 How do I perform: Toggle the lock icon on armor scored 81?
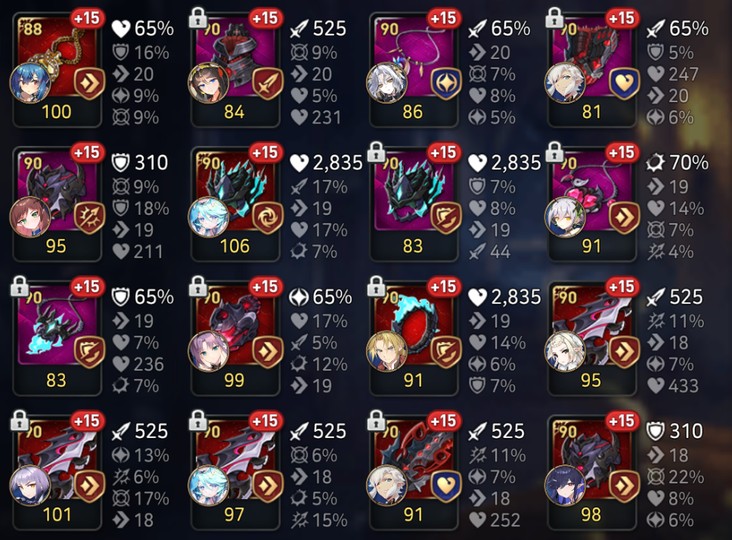[554, 18]
